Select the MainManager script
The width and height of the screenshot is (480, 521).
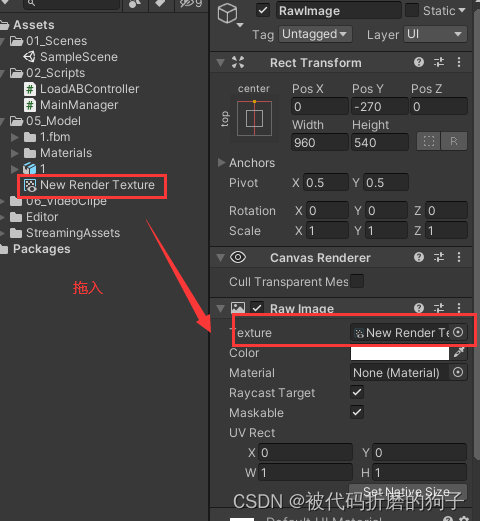tap(71, 105)
